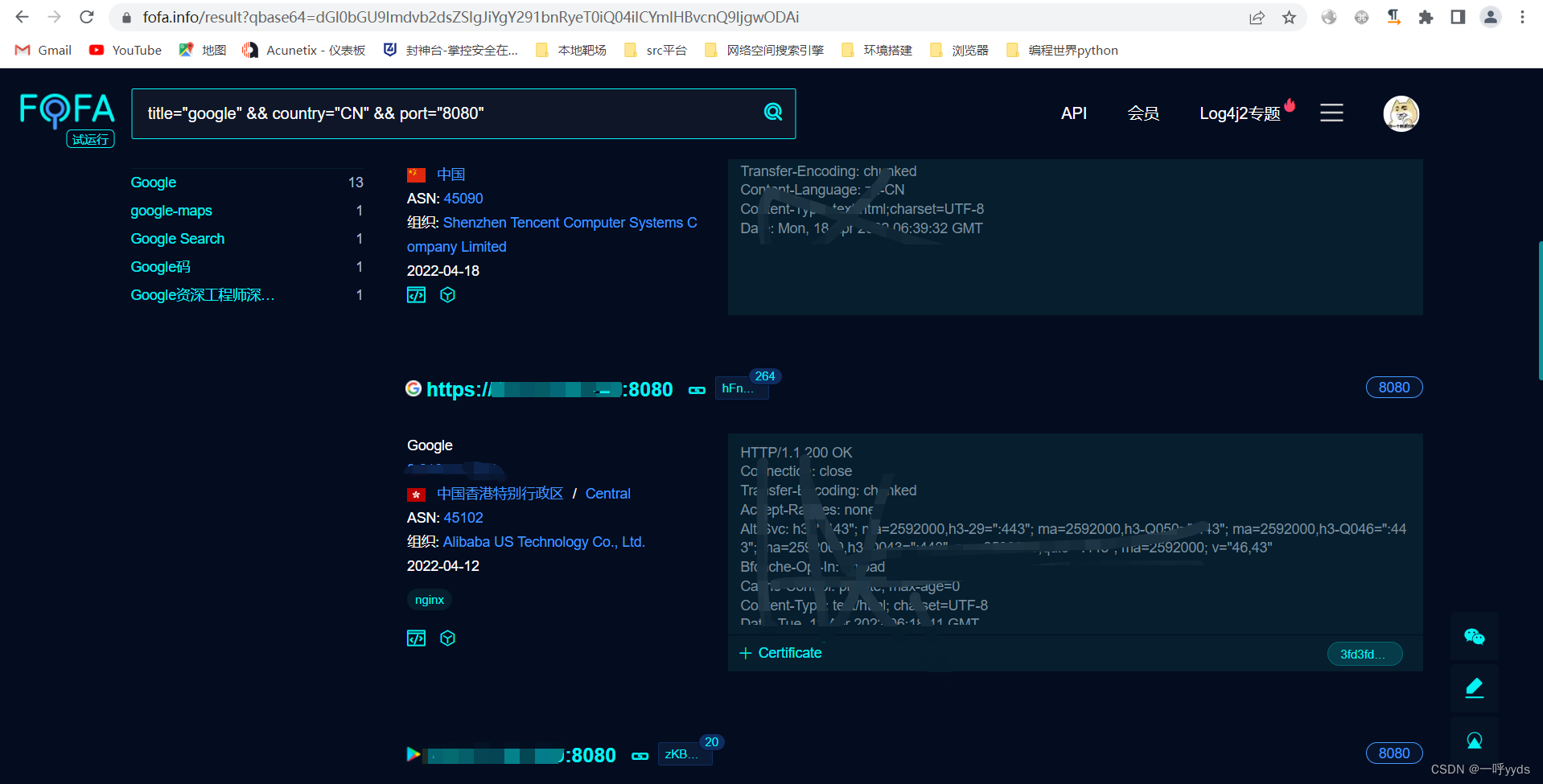Open the browser Extensions puzzle icon
1543x784 pixels.
tap(1426, 17)
